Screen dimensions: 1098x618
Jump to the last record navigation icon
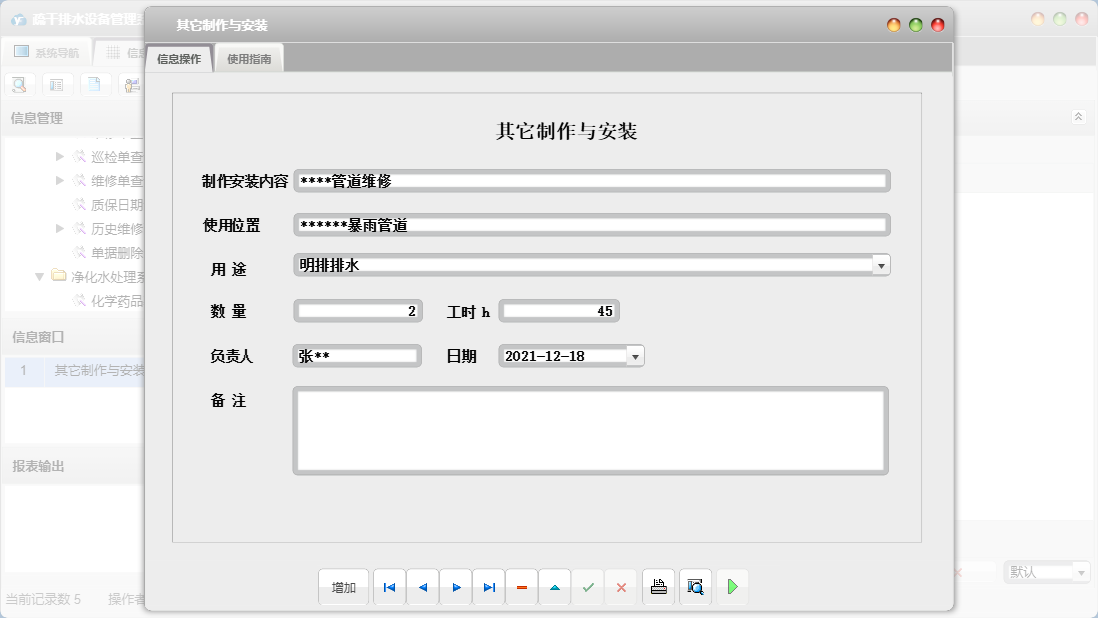488,587
